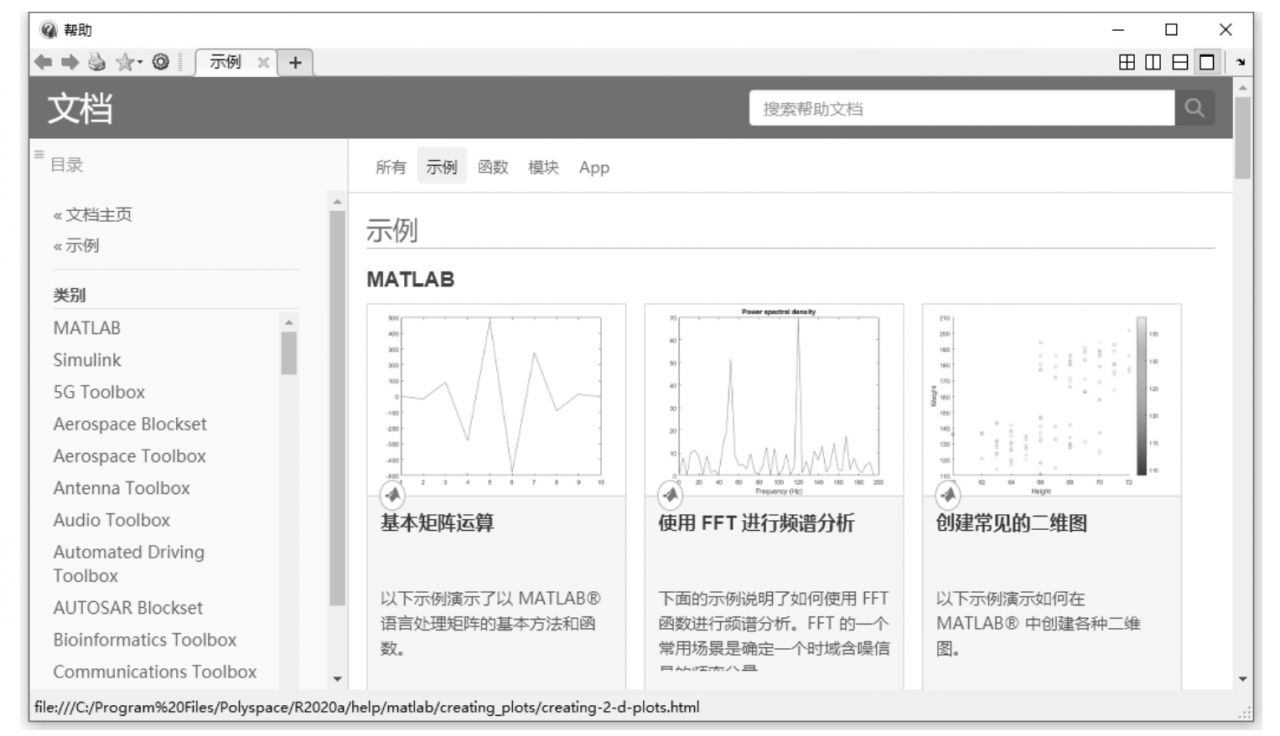Select Aerospace Toolbox category
Screen dimensions: 1280x736
pos(129,456)
